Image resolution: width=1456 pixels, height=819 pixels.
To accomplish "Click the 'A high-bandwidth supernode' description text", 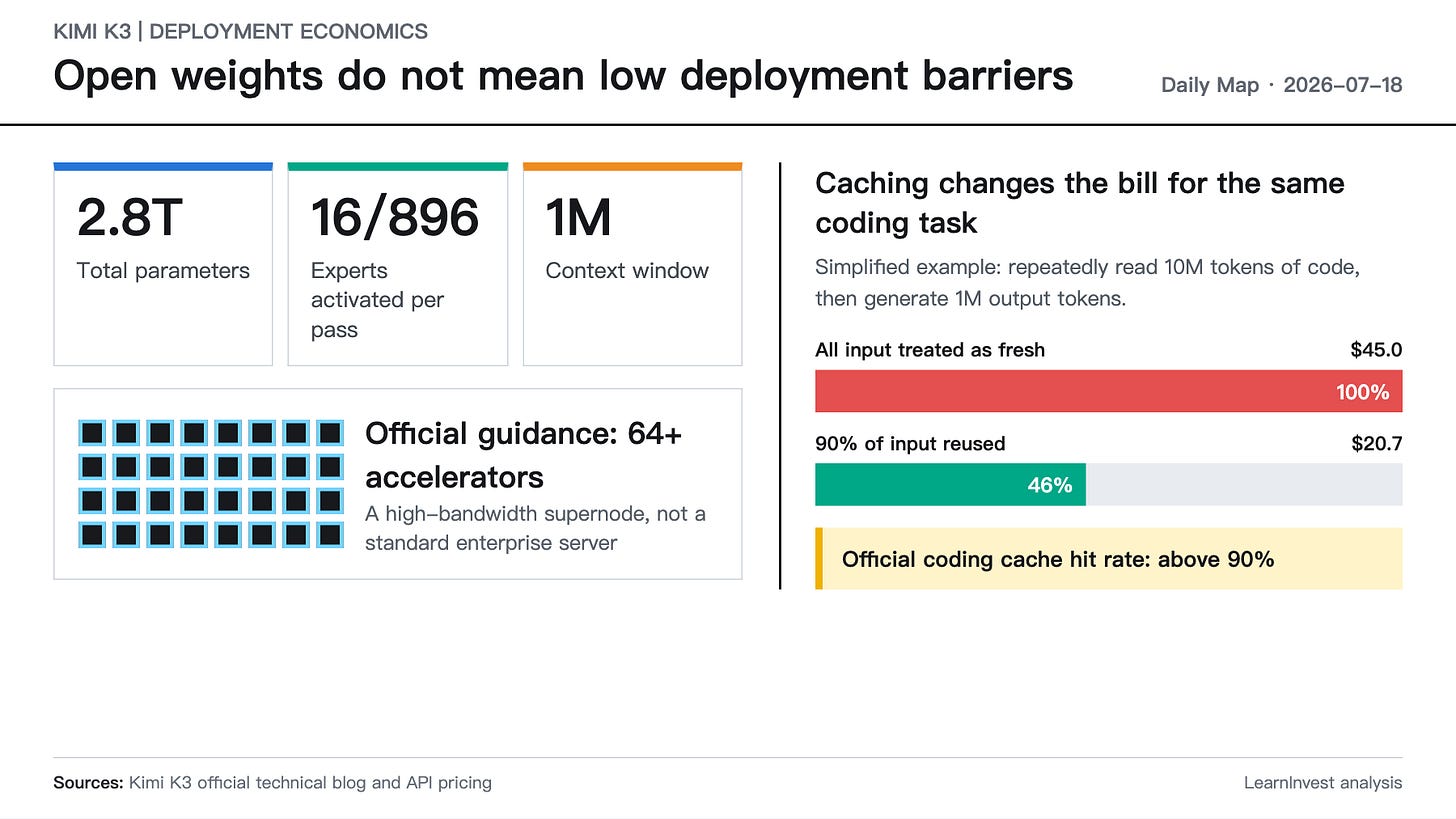I will pyautogui.click(x=535, y=528).
